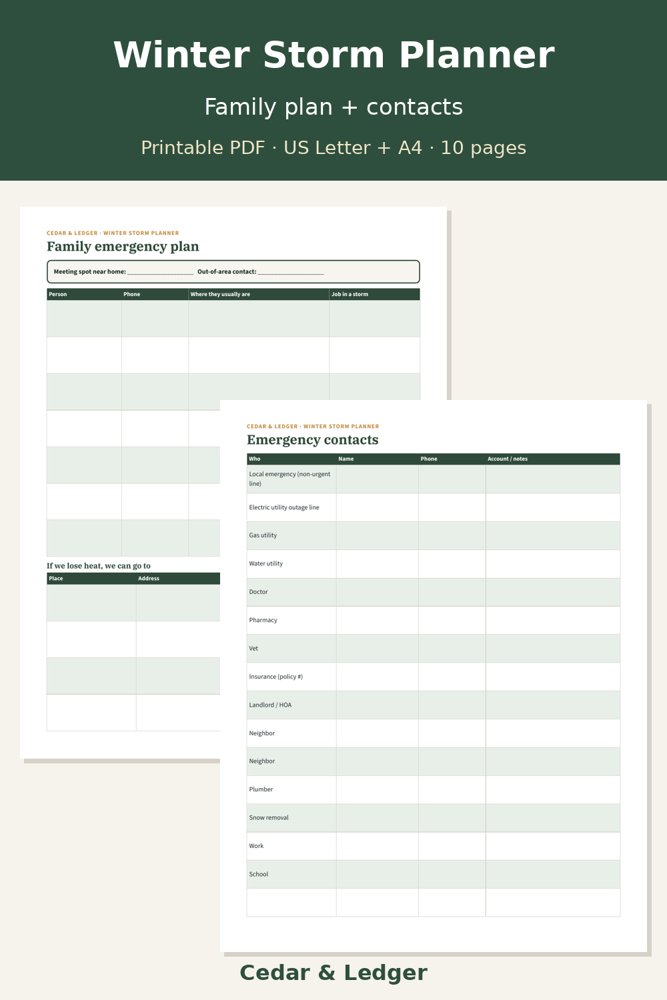This screenshot has height=1000, width=667.
Task: Click the "Job in a storm" column header
Action: (349, 294)
